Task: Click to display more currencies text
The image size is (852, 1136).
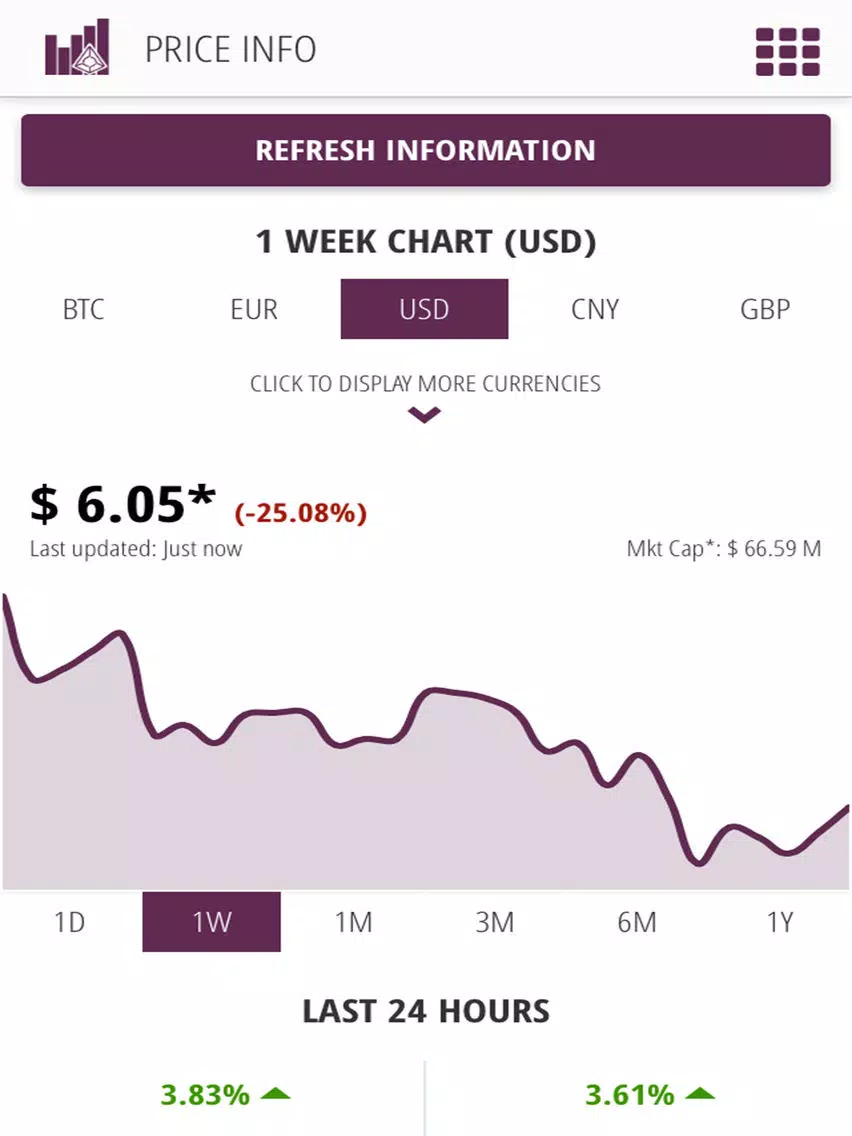Action: tap(425, 383)
